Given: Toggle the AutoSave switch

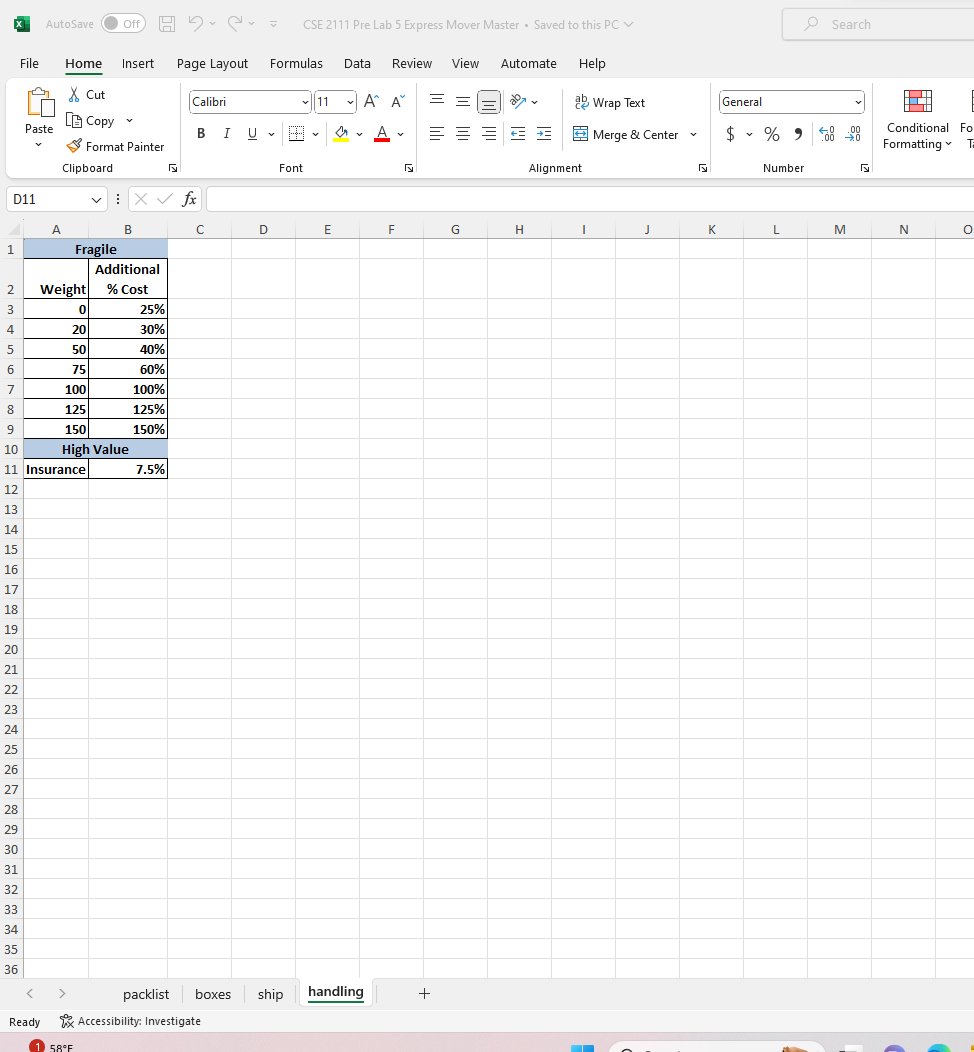Looking at the screenshot, I should pos(123,23).
